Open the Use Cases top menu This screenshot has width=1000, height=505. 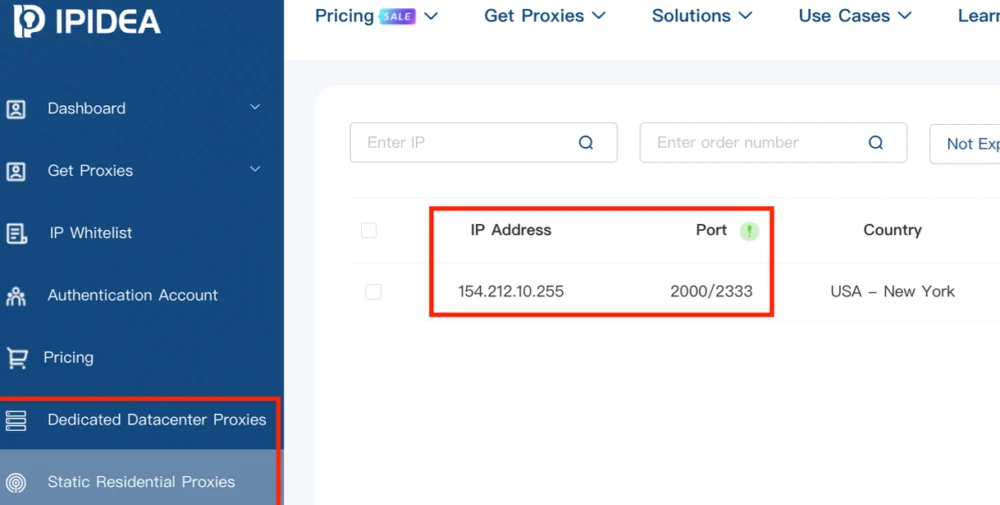click(x=855, y=16)
